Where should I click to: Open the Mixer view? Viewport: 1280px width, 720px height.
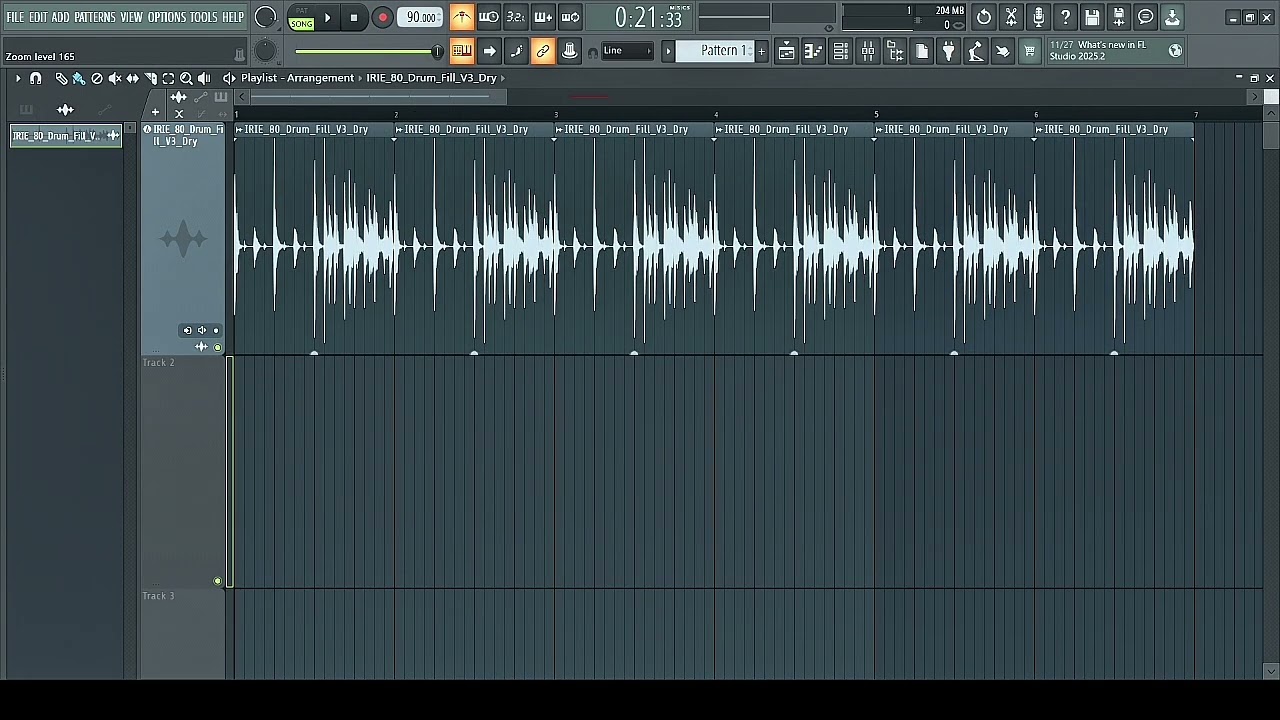pos(867,51)
